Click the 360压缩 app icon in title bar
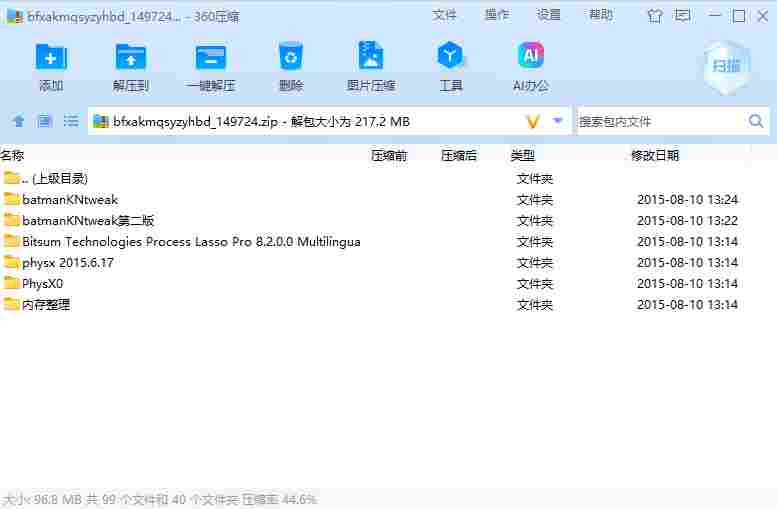 (x=14, y=16)
